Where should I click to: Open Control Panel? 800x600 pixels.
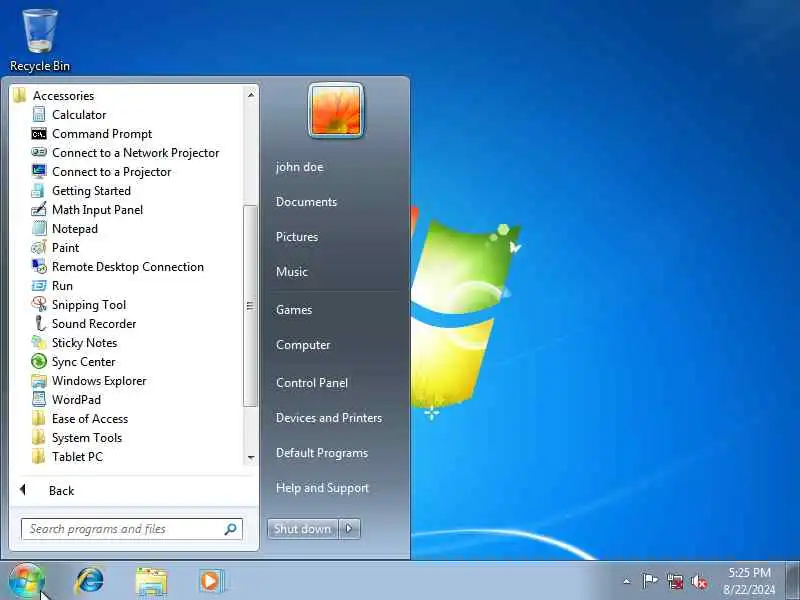pos(312,383)
